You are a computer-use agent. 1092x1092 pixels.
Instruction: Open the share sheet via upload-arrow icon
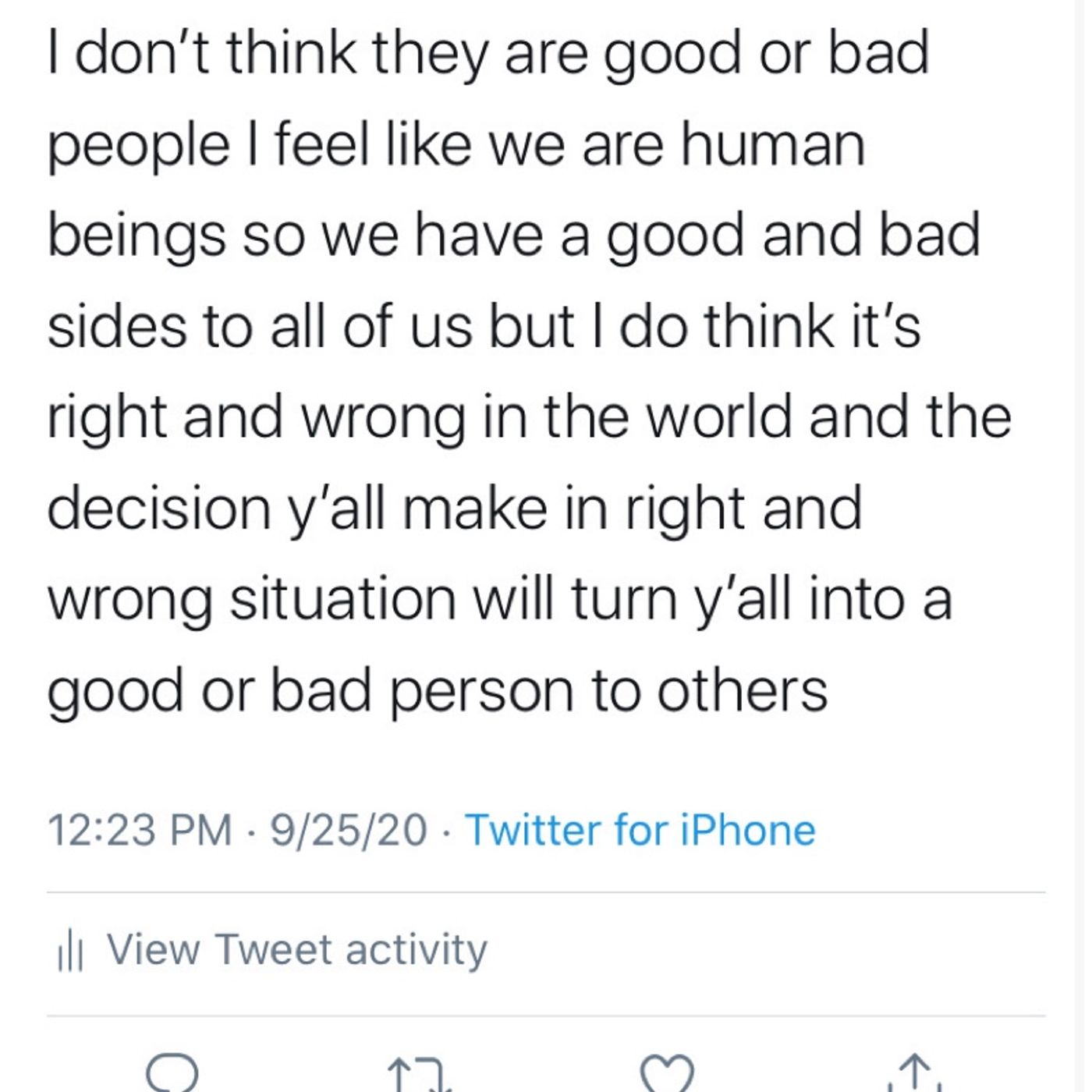[915, 1073]
